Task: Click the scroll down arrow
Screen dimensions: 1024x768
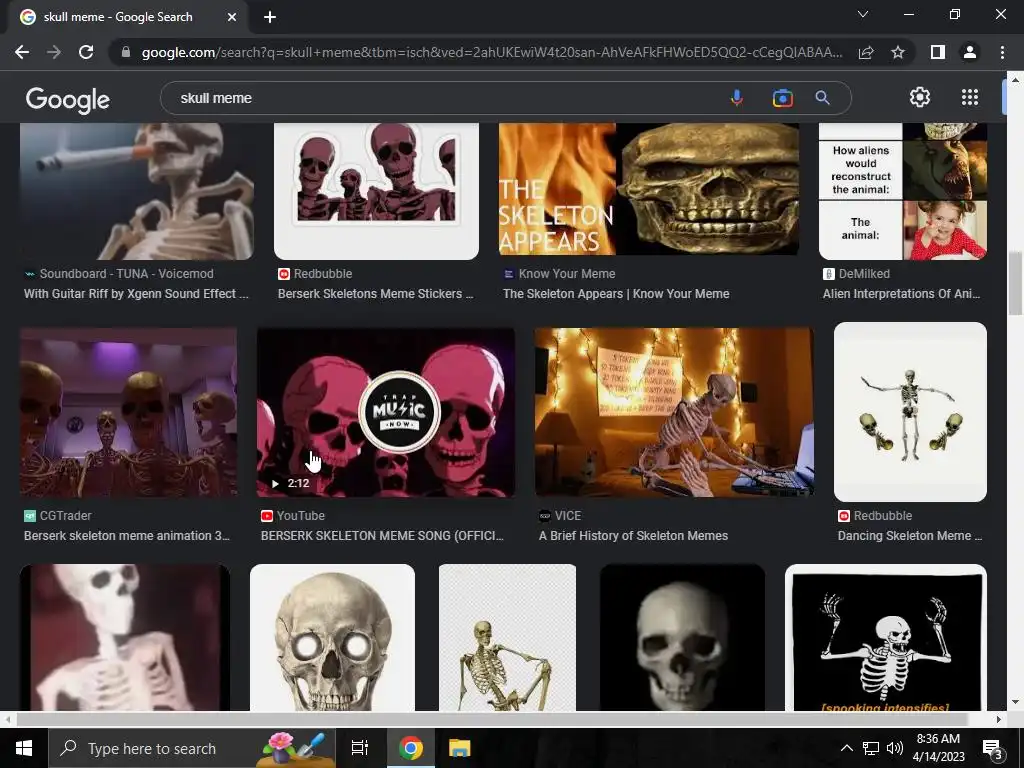Action: tap(1014, 703)
